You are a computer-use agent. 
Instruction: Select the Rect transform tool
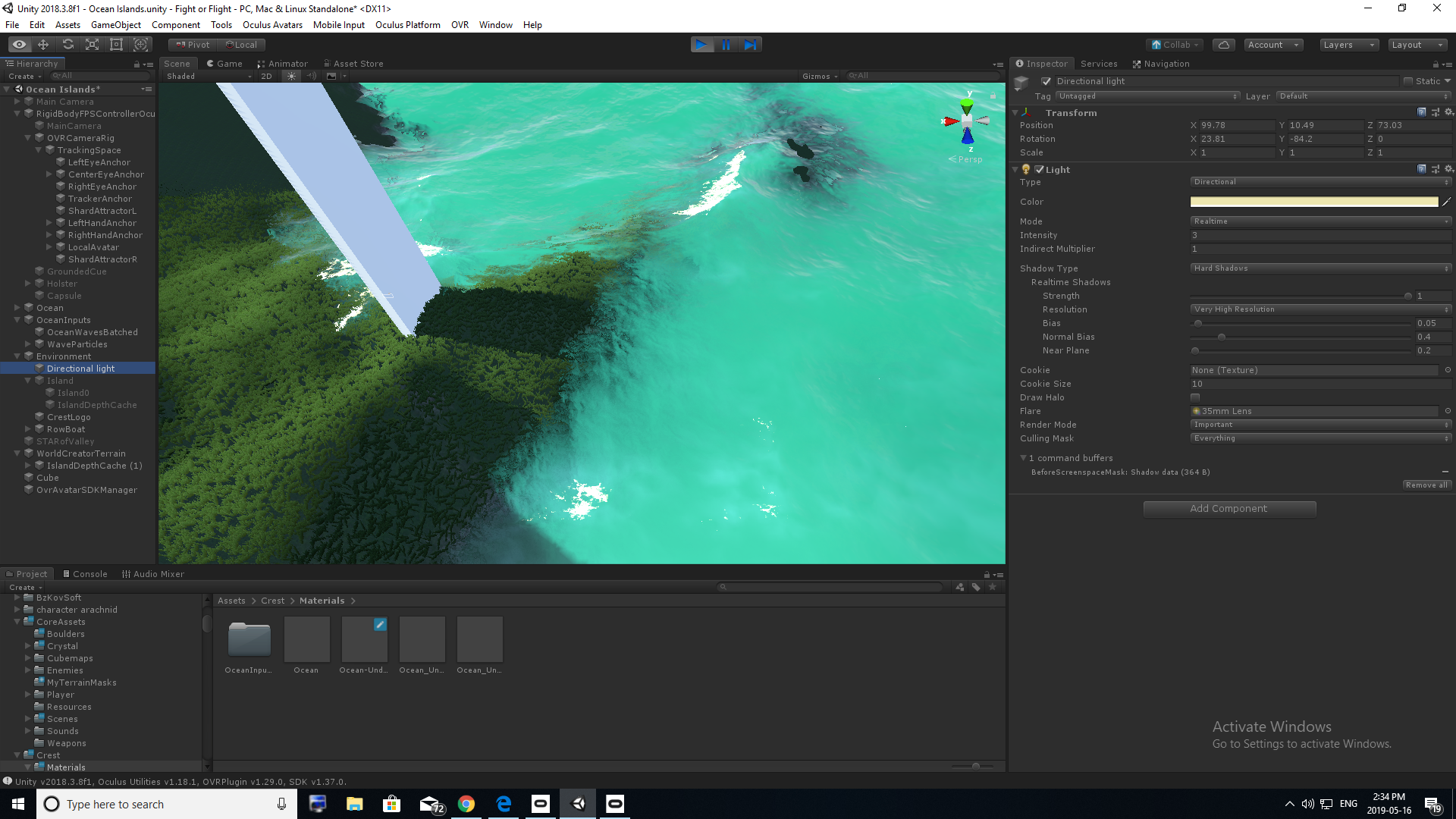pyautogui.click(x=116, y=45)
